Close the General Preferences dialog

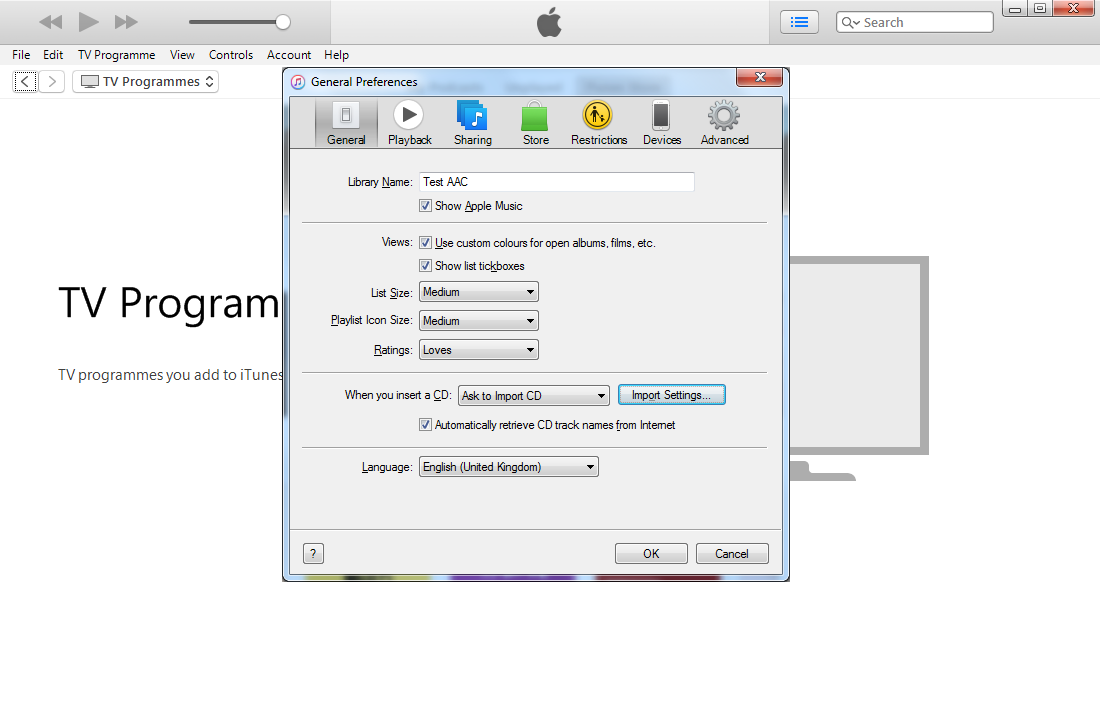[760, 77]
